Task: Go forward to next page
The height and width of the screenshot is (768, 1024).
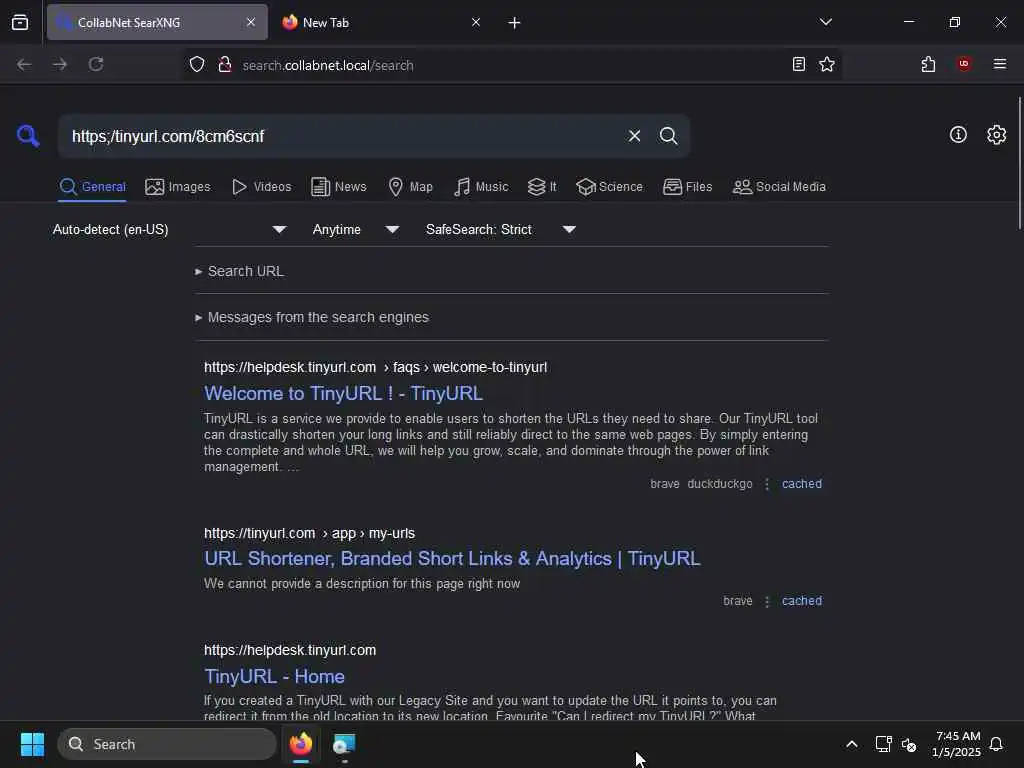Action: [59, 64]
